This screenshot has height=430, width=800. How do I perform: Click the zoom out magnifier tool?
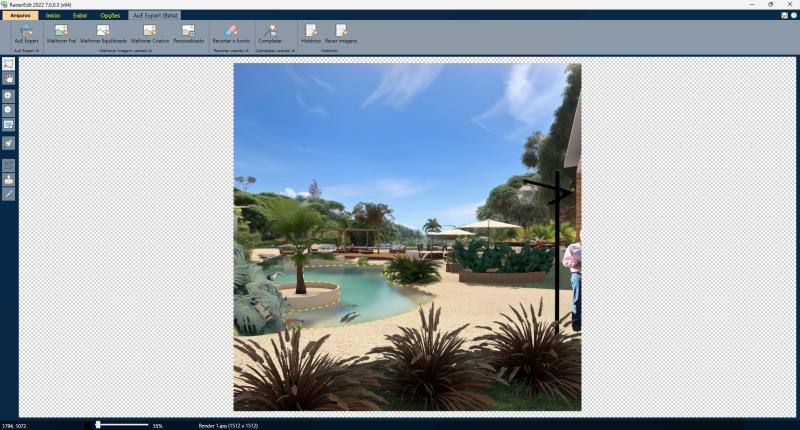pyautogui.click(x=9, y=110)
